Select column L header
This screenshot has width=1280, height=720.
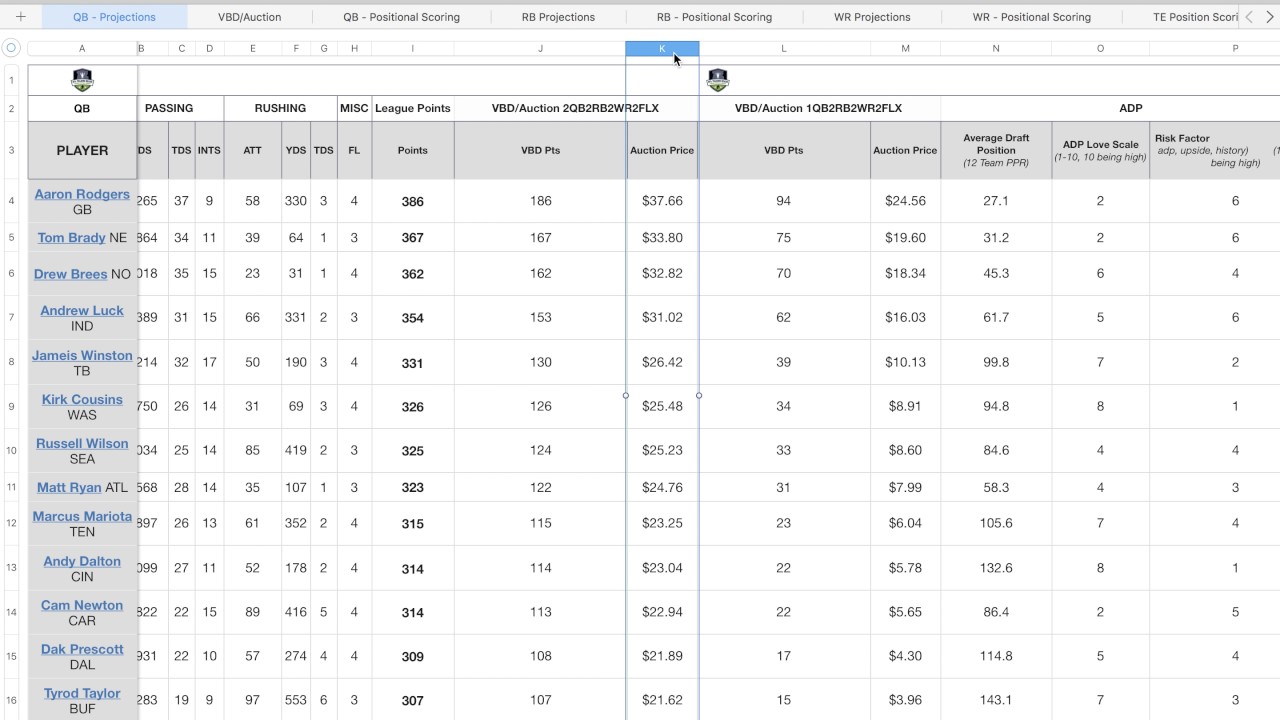pos(784,48)
